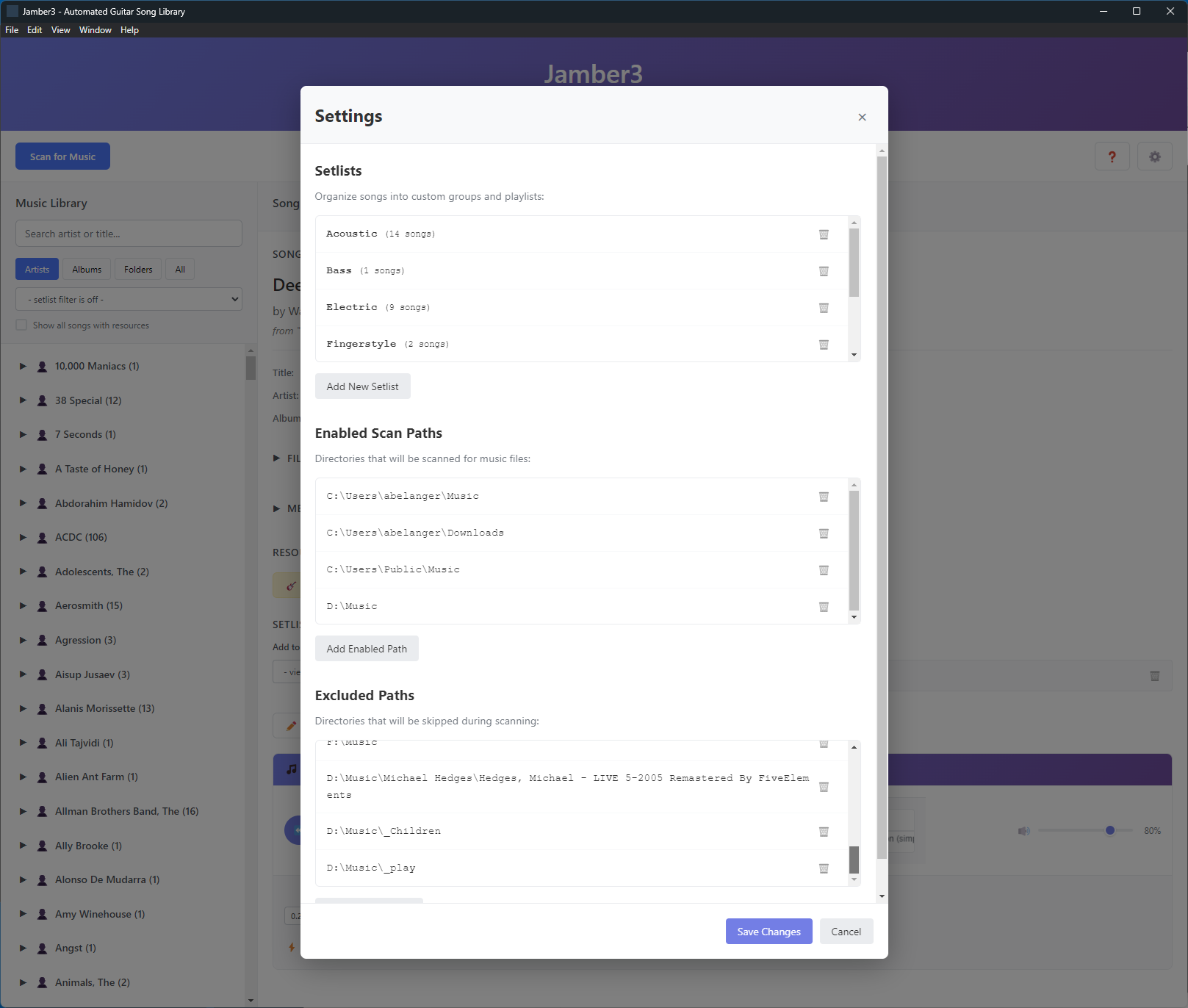
Task: Select the Animals, The (2) artist row
Action: pos(122,982)
